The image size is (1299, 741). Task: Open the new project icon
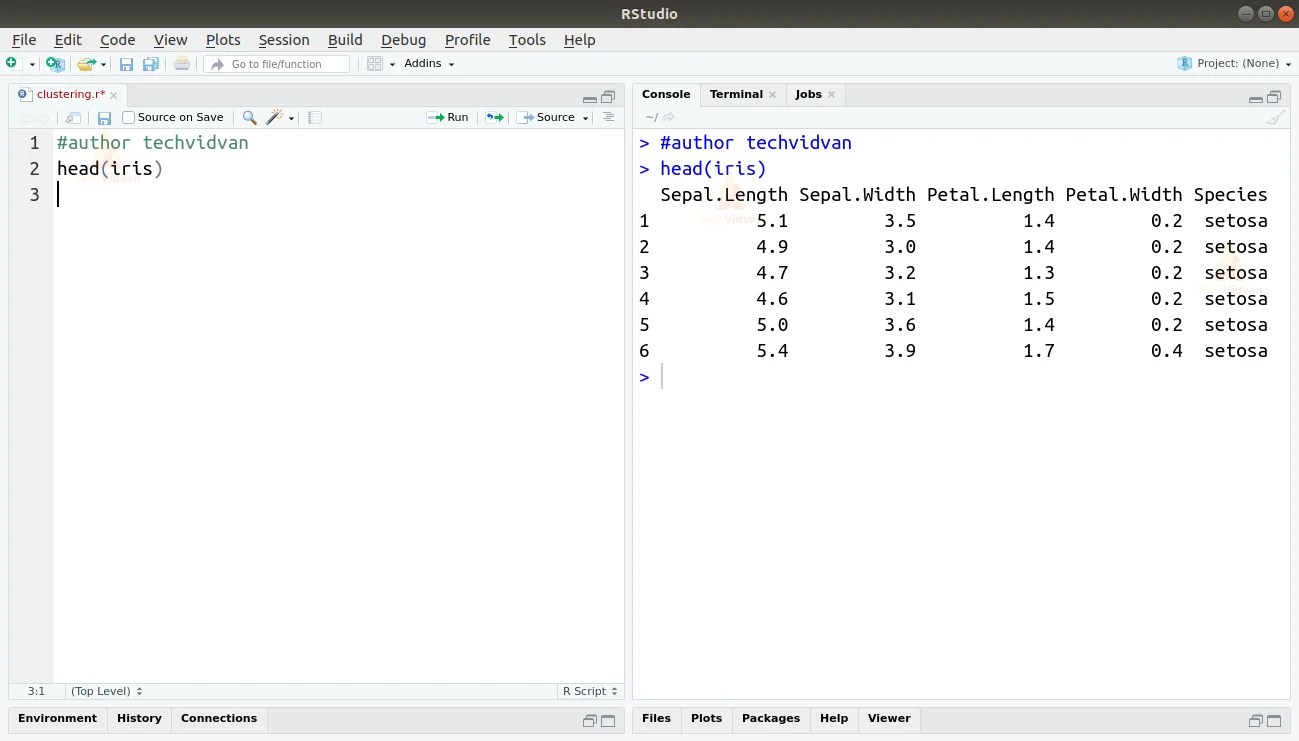click(55, 63)
